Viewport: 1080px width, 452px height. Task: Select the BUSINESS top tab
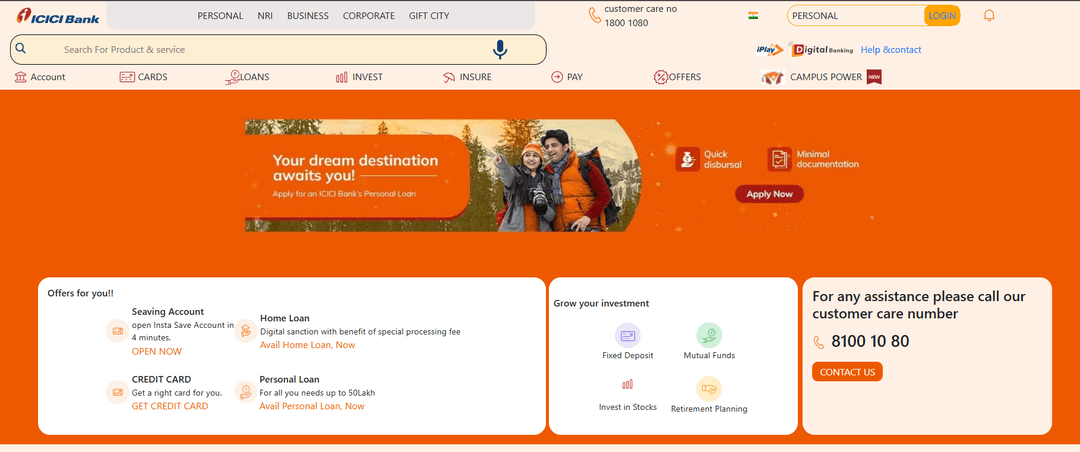[x=308, y=15]
